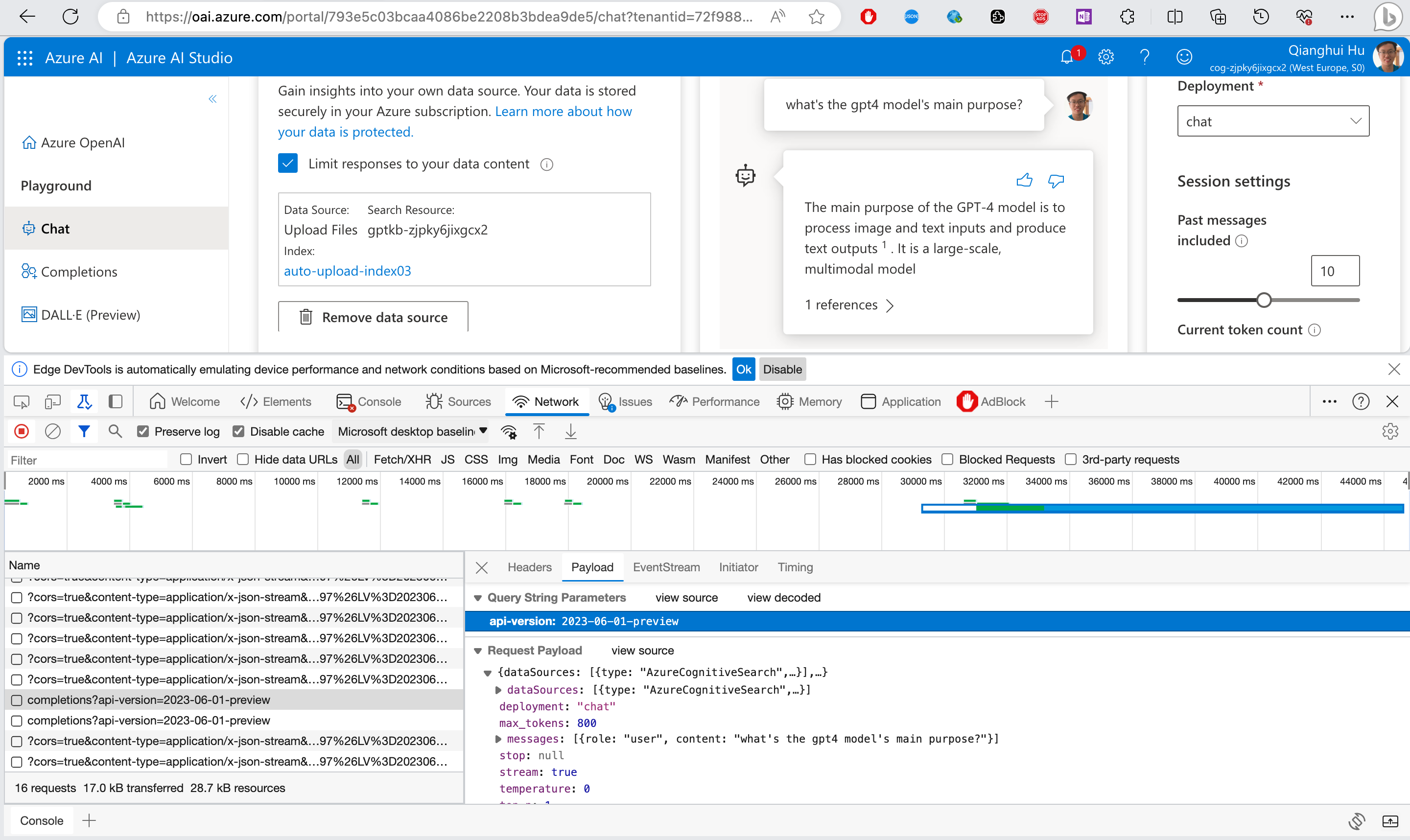Open the help question mark in the Azure header
Image resolution: width=1410 pixels, height=840 pixels.
(x=1144, y=57)
